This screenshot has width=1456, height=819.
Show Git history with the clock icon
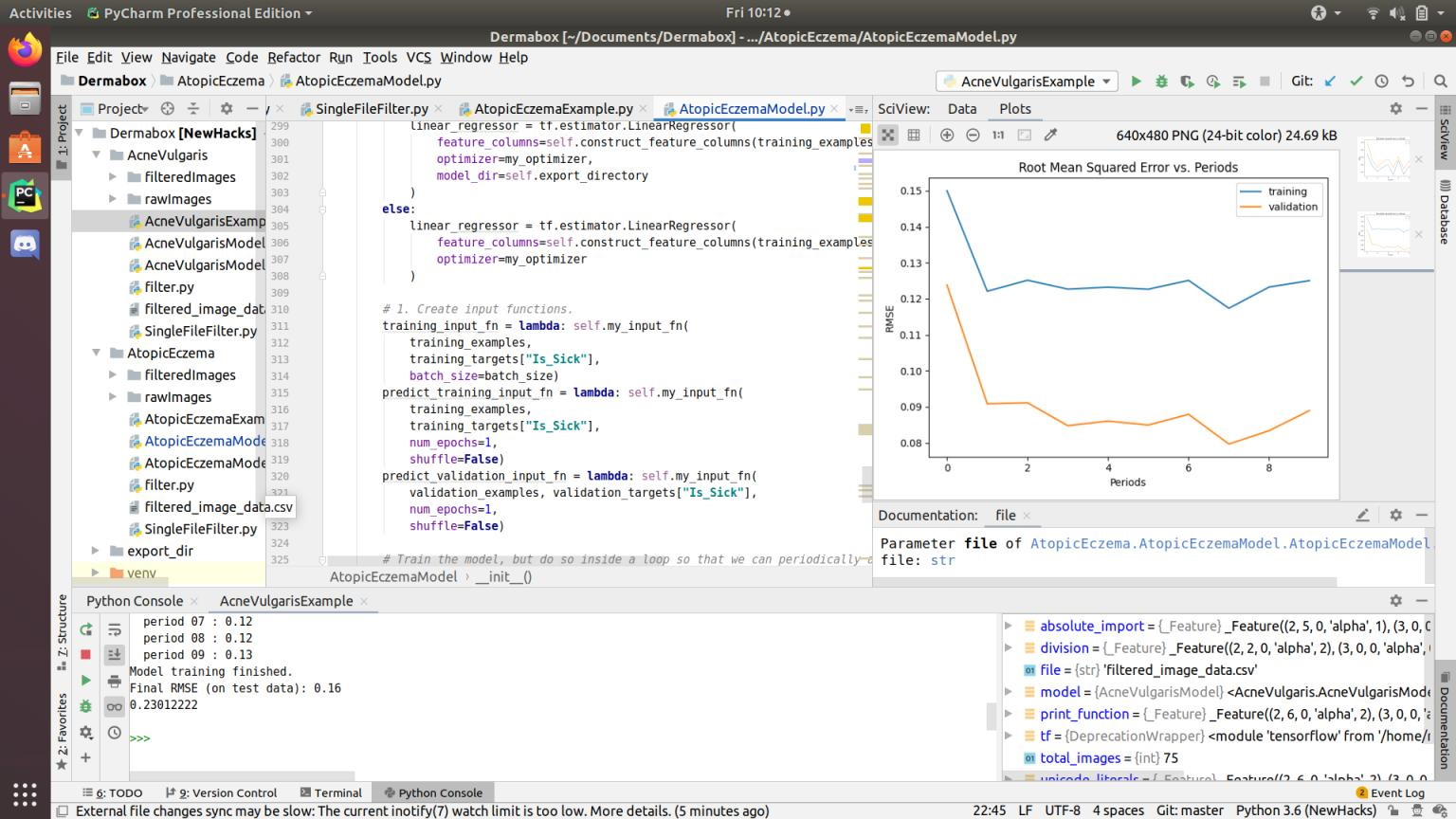tap(1382, 82)
